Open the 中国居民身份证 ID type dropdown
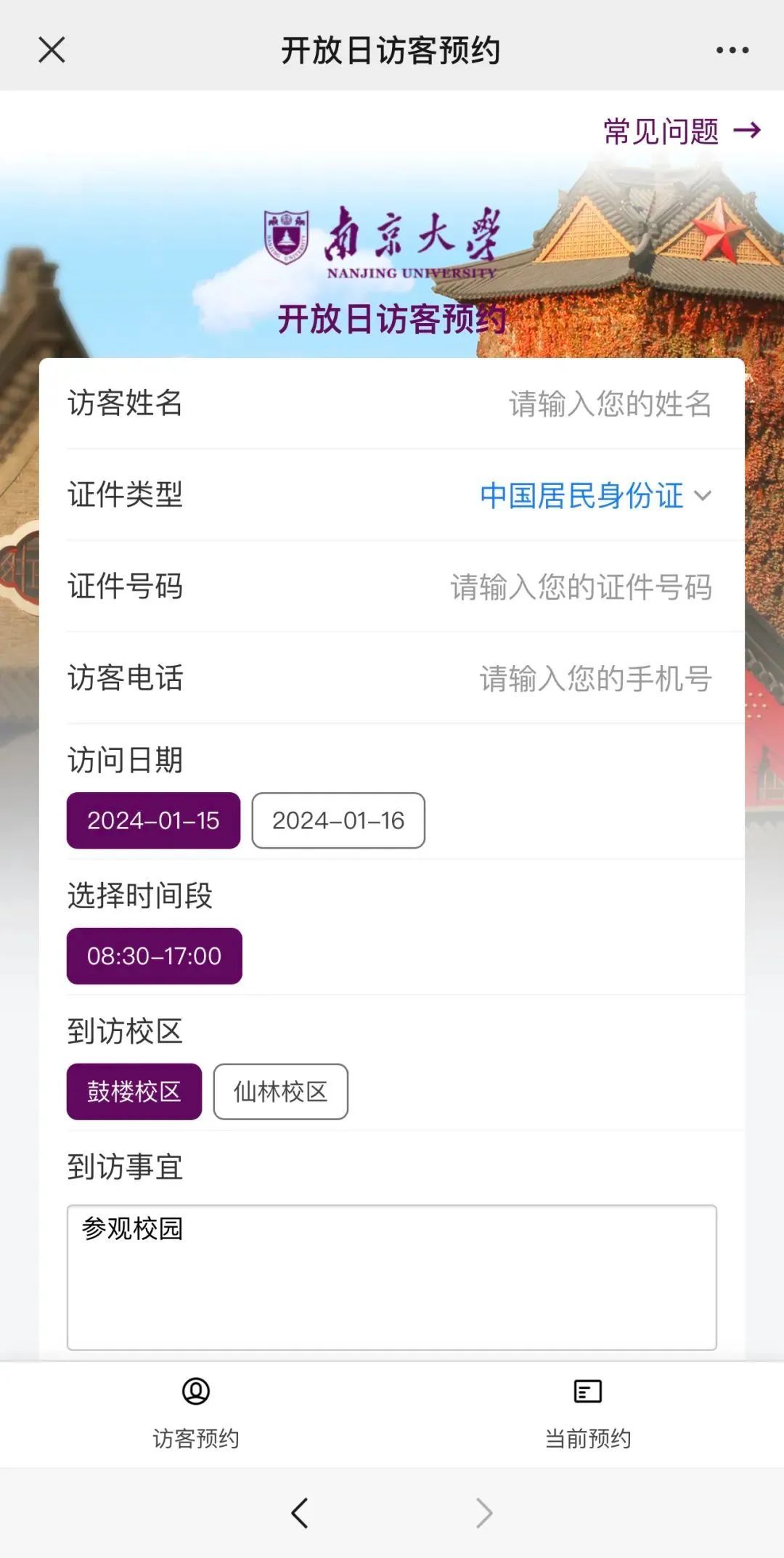Image resolution: width=784 pixels, height=1558 pixels. (581, 496)
